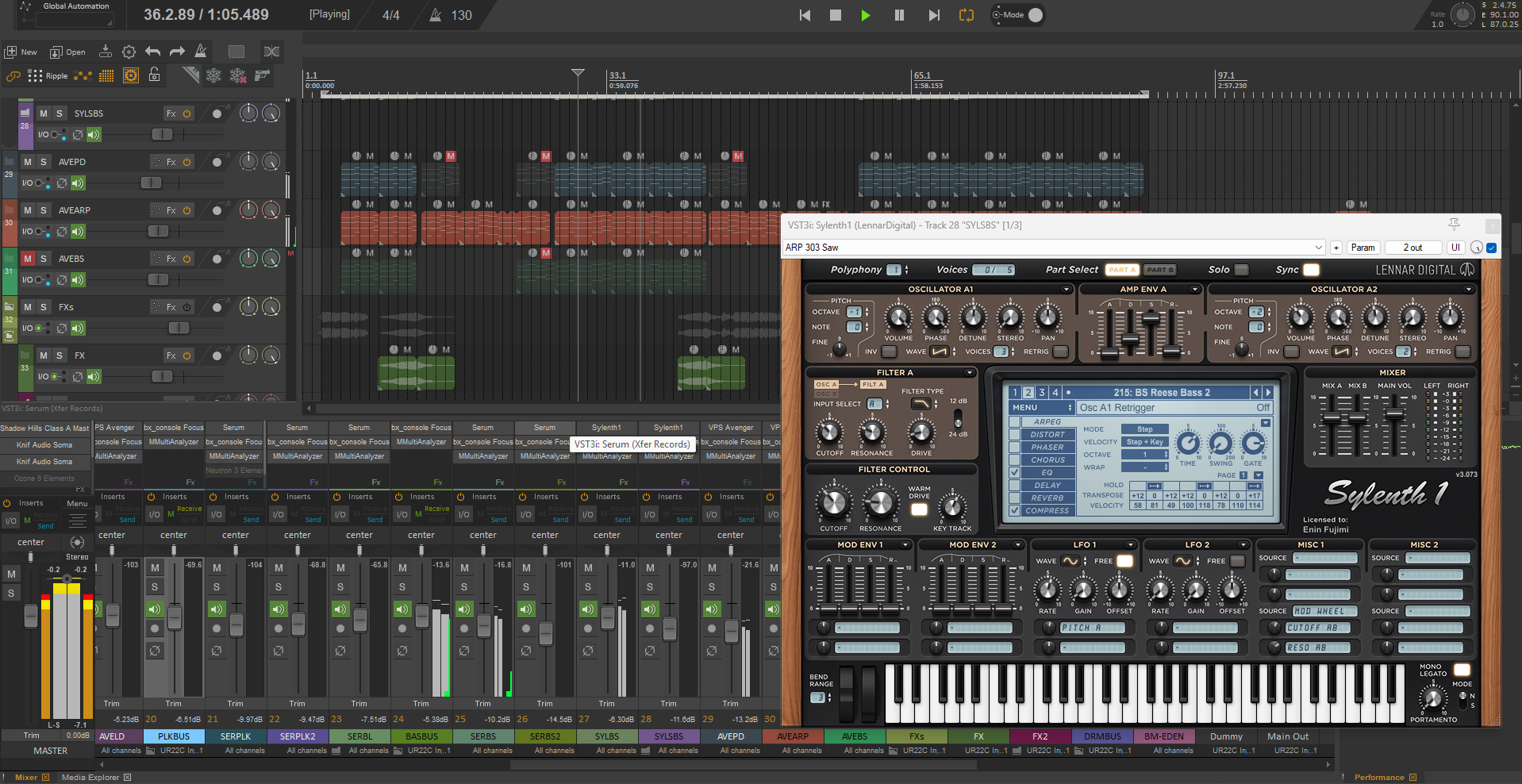Open Amp Env A section dropdown arrow
This screenshot has width=1522, height=784.
(1195, 290)
